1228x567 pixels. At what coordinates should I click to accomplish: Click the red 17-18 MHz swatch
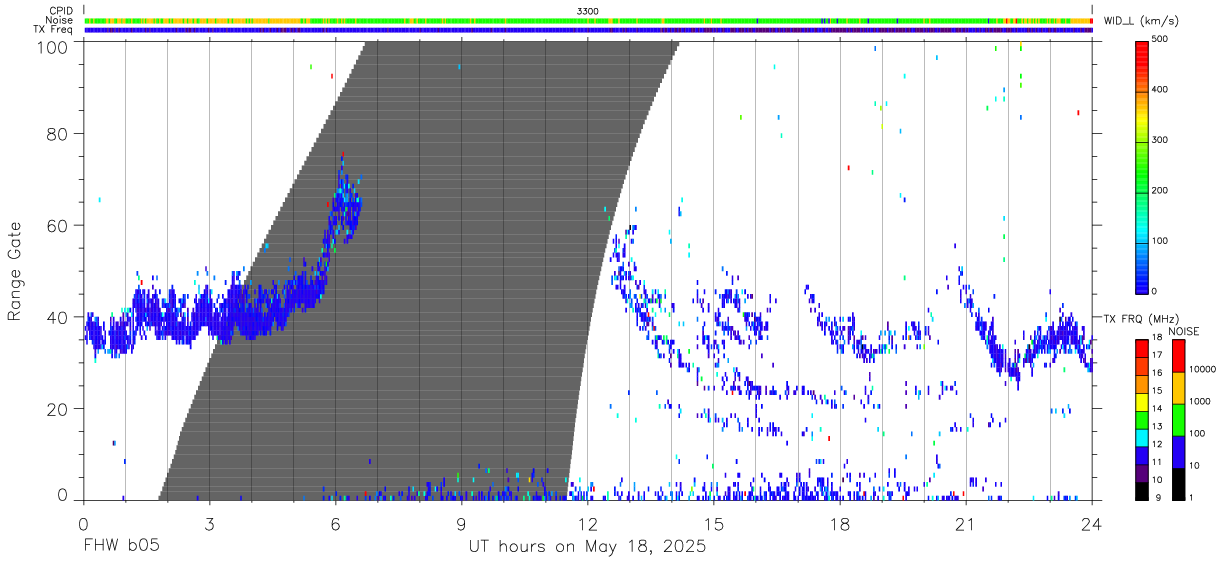(1142, 348)
